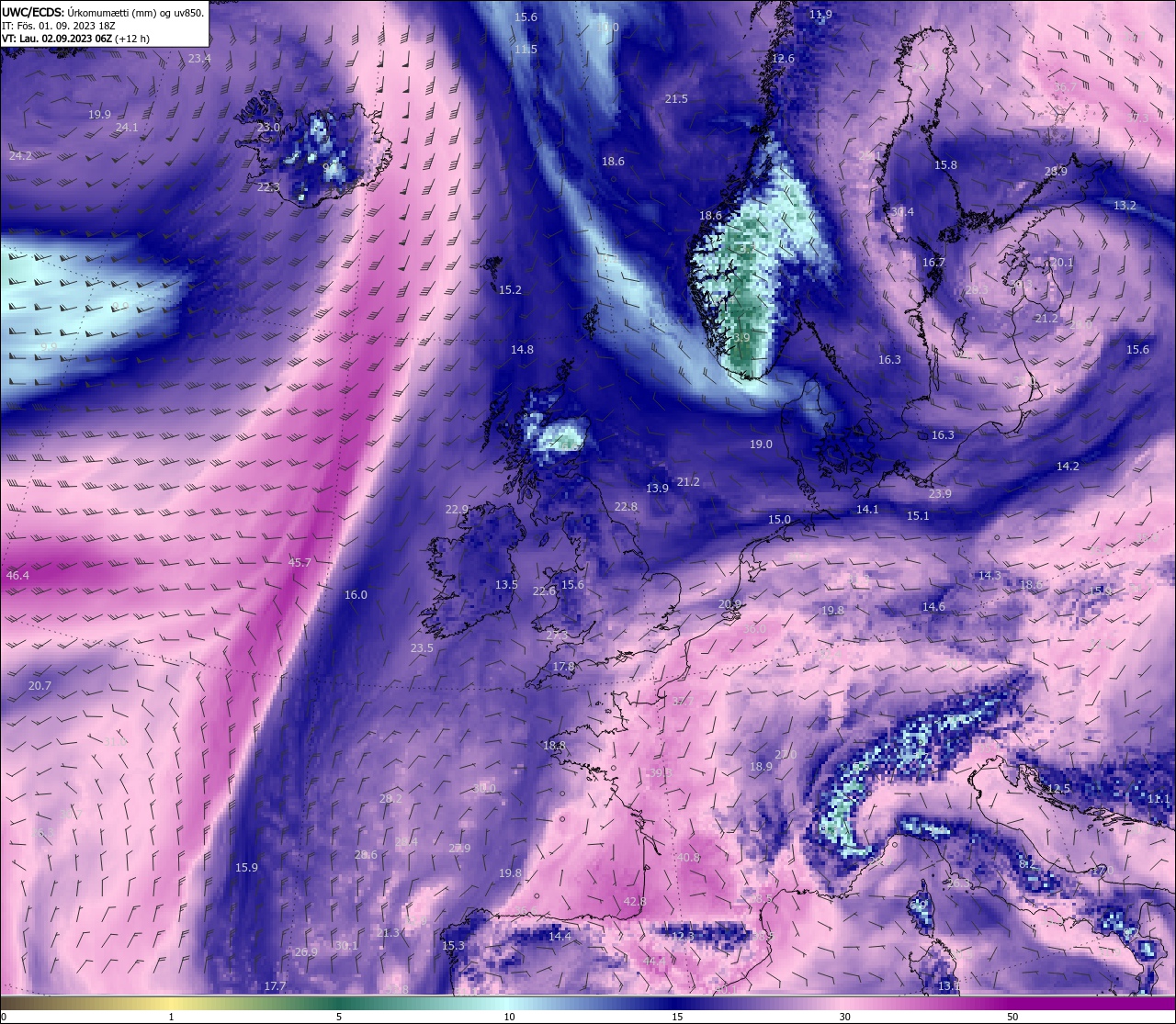
Task: Select the '42.8' value label
Action: pyautogui.click(x=635, y=902)
